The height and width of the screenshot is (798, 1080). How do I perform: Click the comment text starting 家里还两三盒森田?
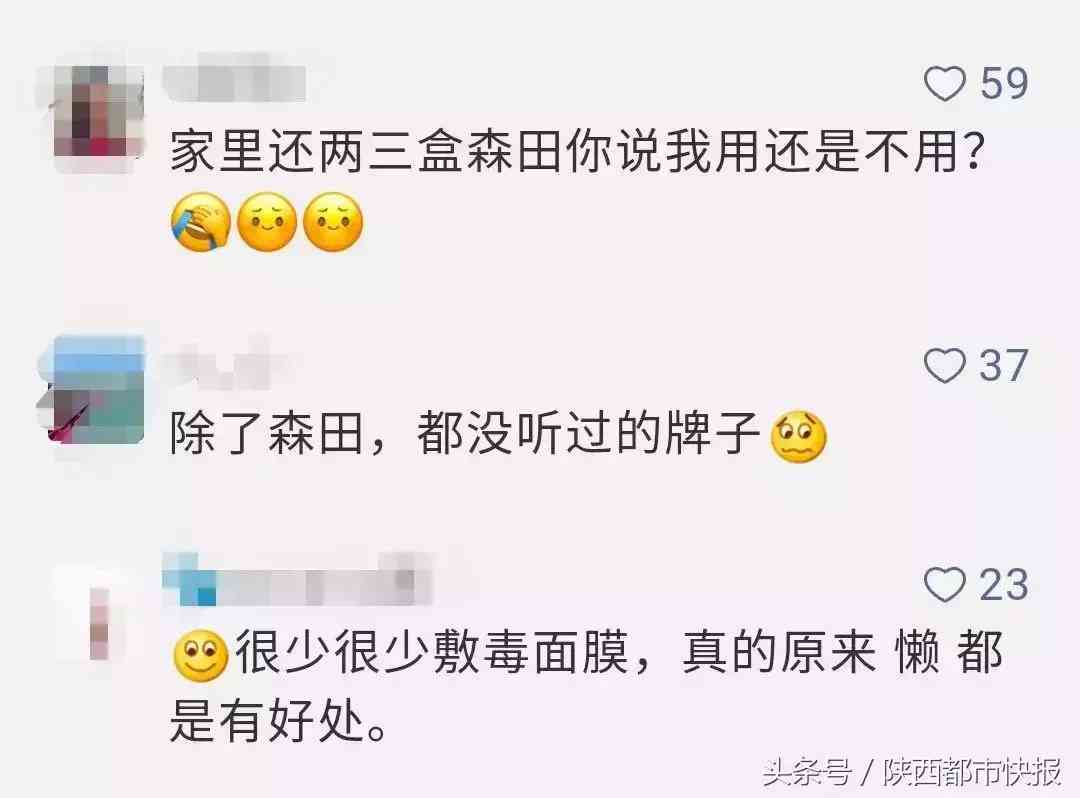click(577, 151)
